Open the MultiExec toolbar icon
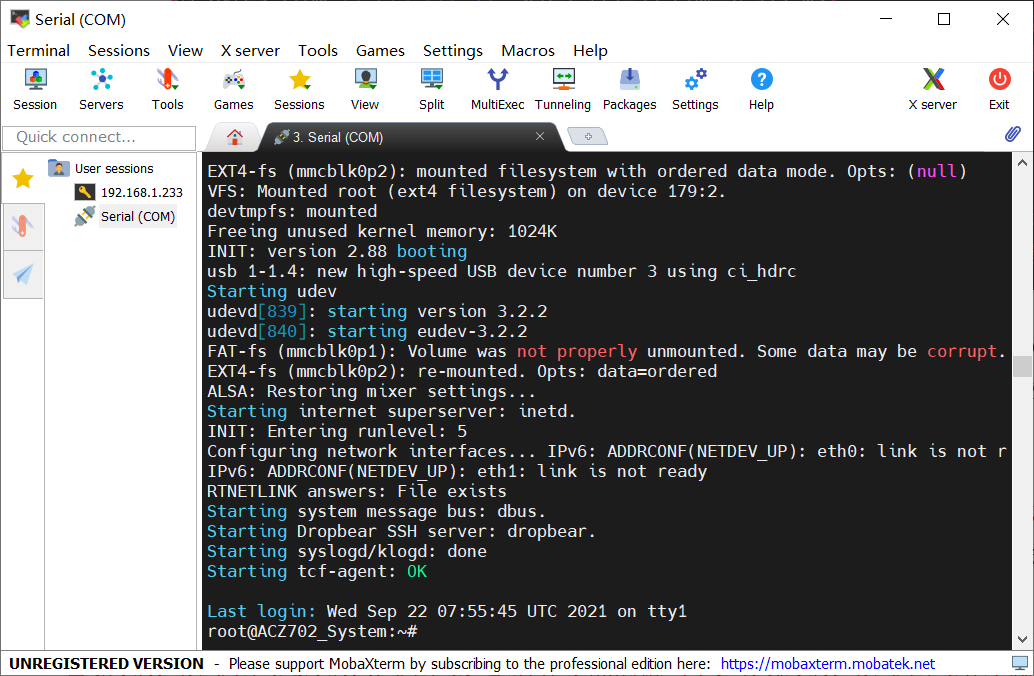The image size is (1034, 676). pos(497,89)
